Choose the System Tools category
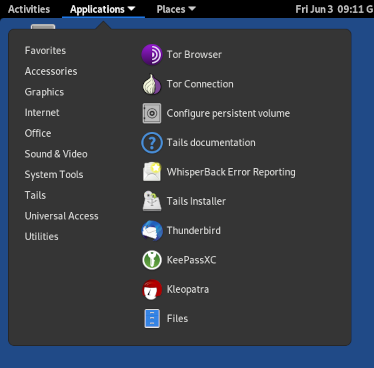 [x=54, y=175]
